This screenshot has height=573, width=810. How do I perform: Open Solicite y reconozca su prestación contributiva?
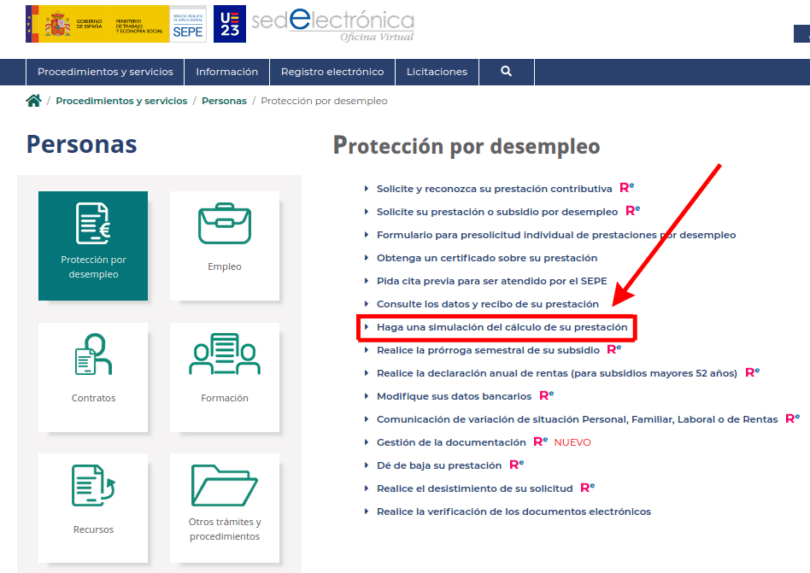tap(494, 189)
